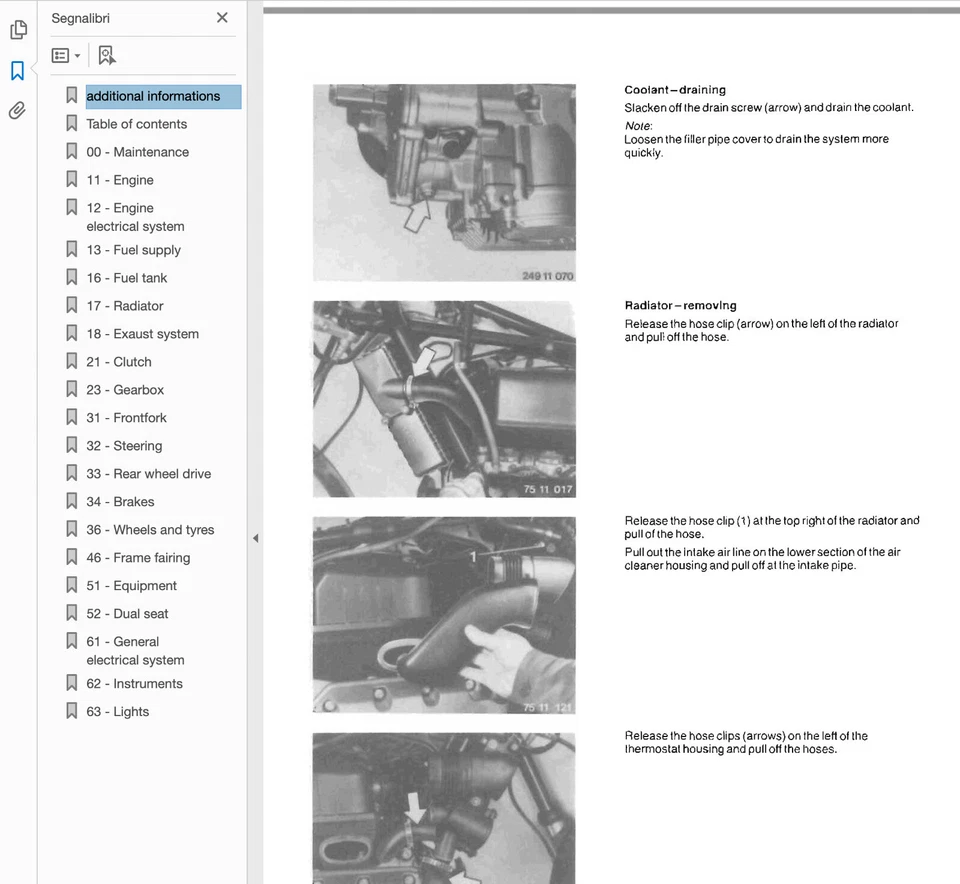Image resolution: width=960 pixels, height=884 pixels.
Task: Click the expand-current-bookmark icon
Action: point(106,55)
